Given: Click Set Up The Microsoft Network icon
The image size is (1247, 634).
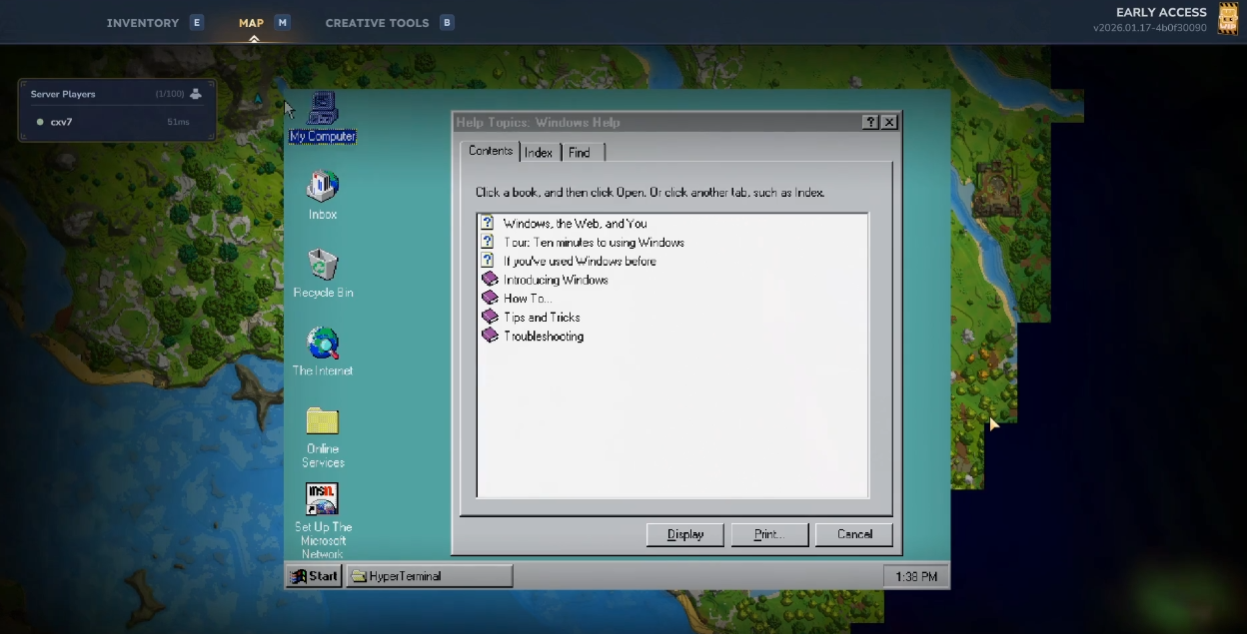Looking at the screenshot, I should click(x=322, y=499).
